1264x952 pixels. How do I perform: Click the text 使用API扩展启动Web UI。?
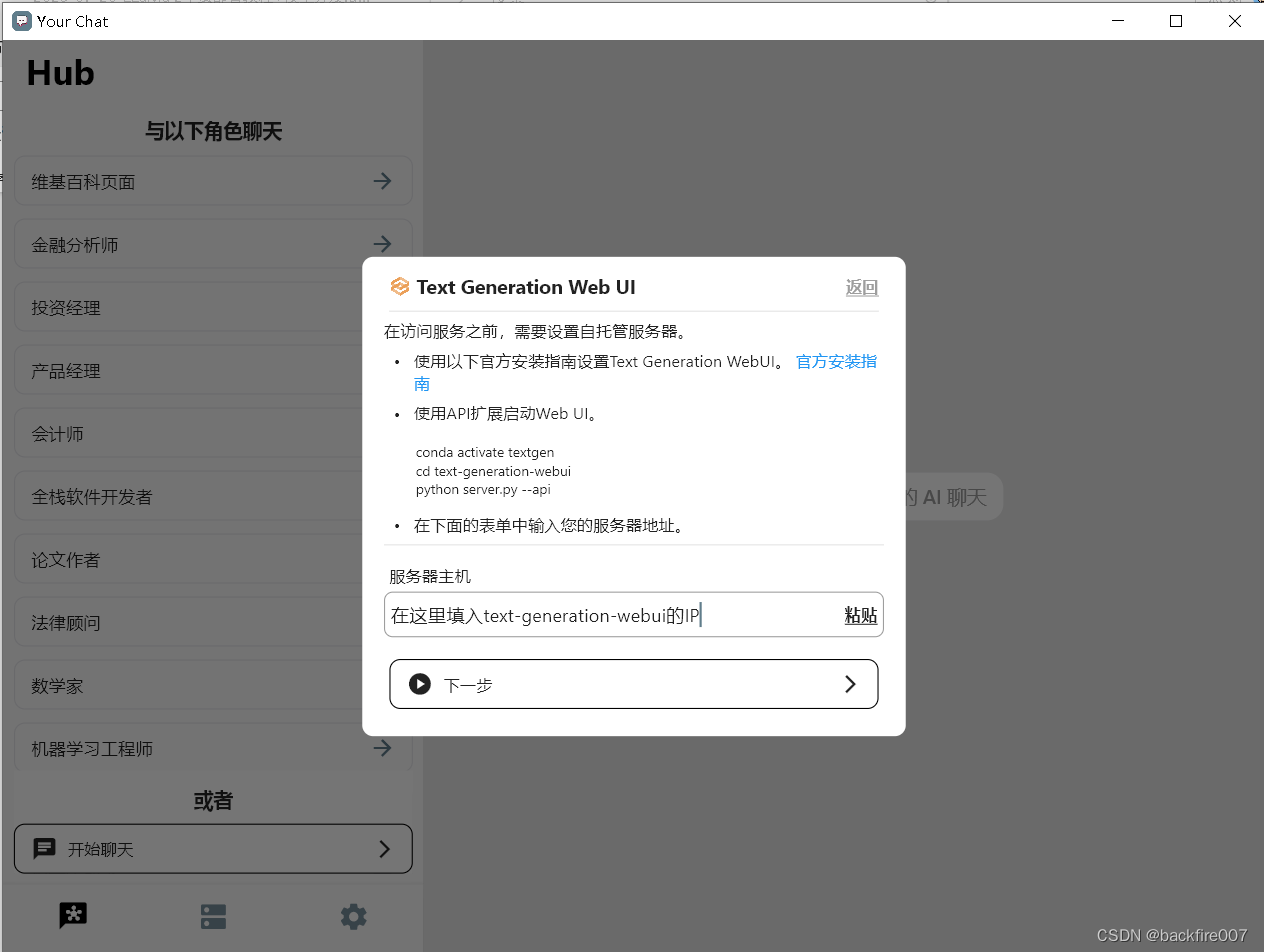pyautogui.click(x=506, y=413)
